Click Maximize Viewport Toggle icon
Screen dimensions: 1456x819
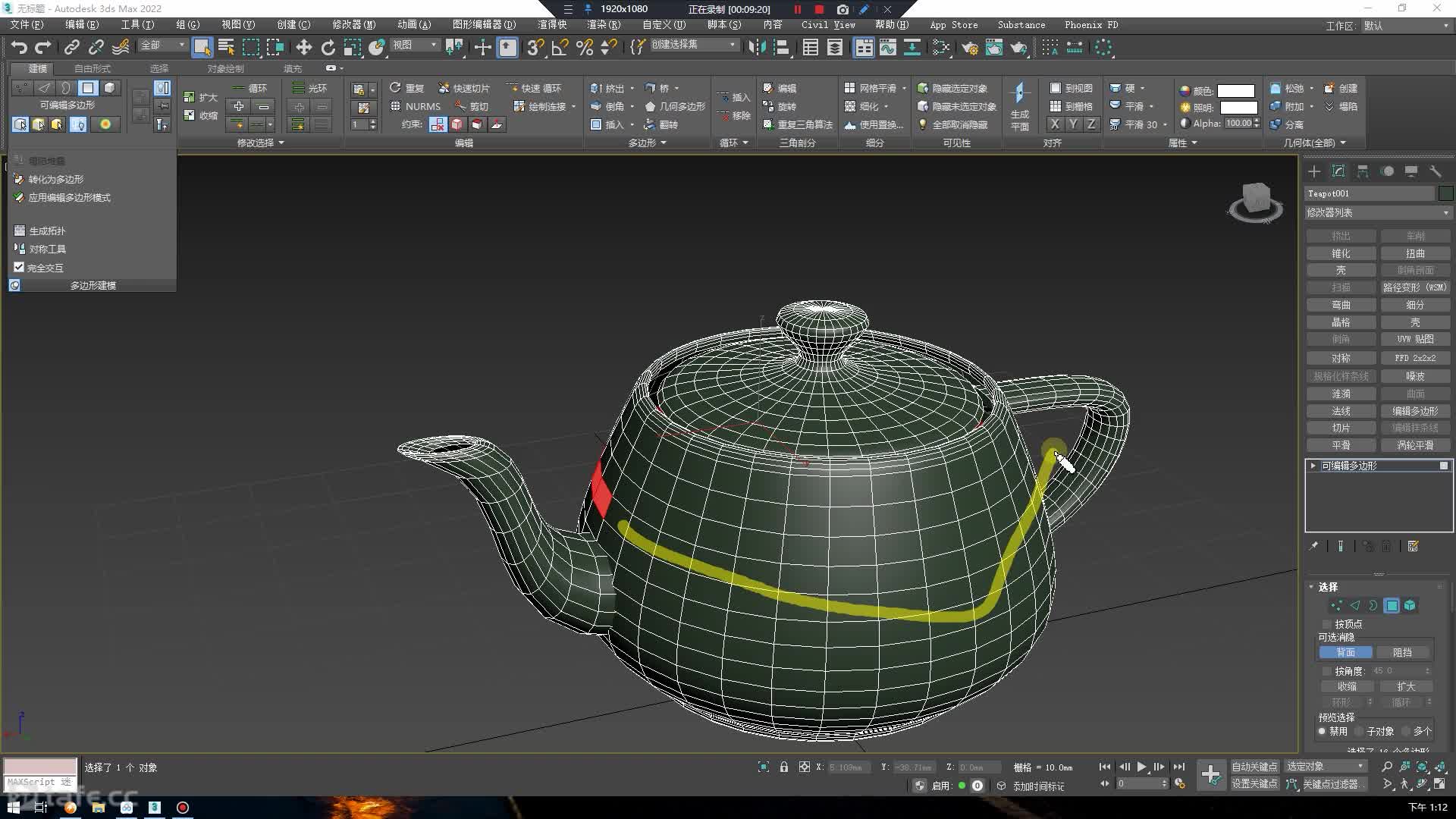click(1440, 784)
